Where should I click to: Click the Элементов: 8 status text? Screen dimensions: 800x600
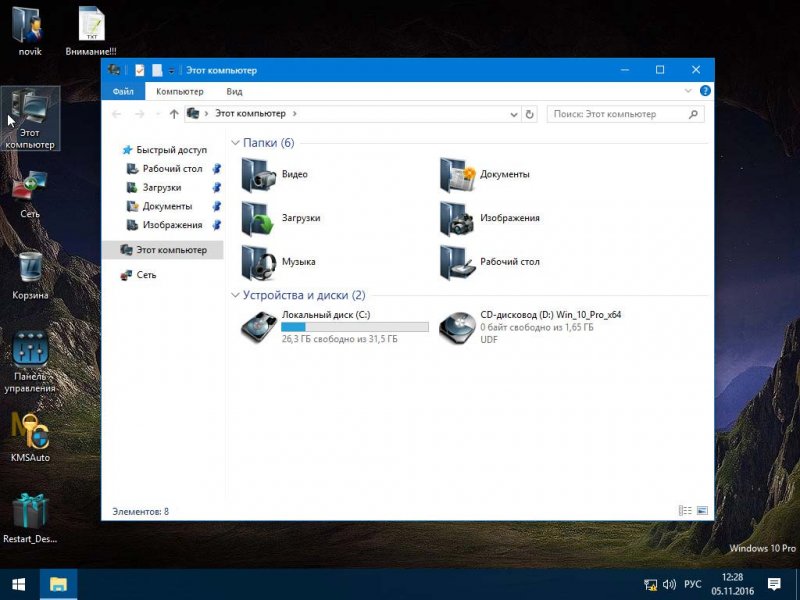click(x=140, y=511)
